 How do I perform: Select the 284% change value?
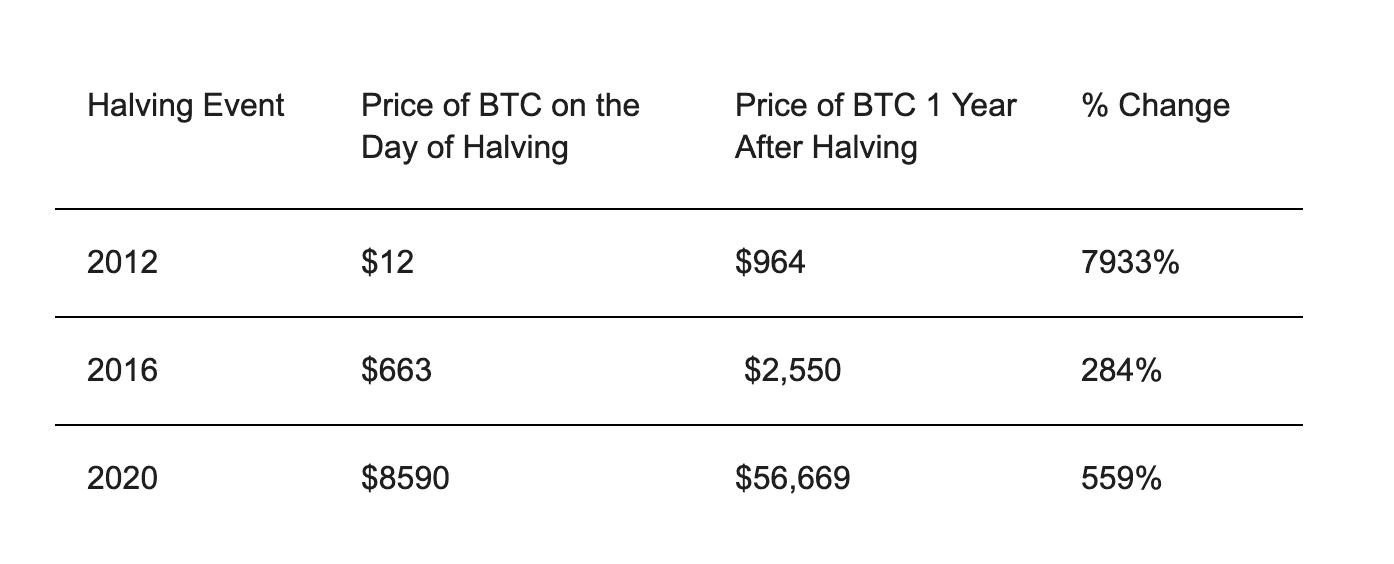point(1121,371)
